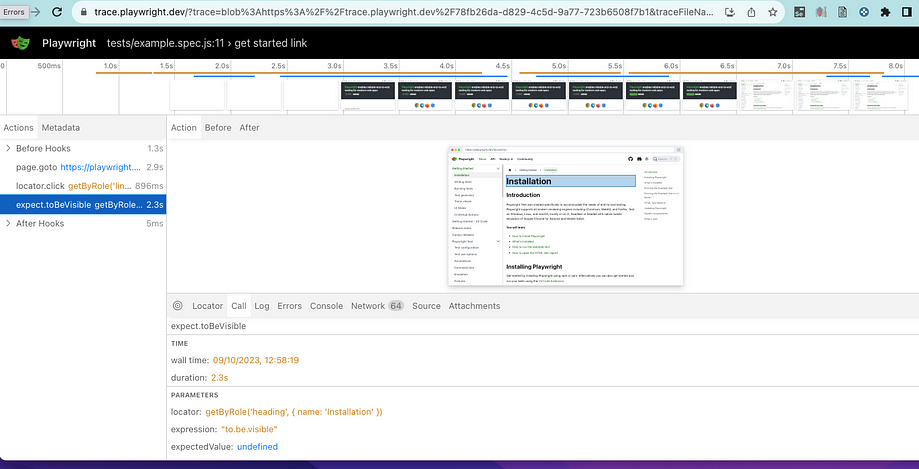Click the duration value 2.3s in Call panel
Screen dimensions: 919x469
pos(219,378)
